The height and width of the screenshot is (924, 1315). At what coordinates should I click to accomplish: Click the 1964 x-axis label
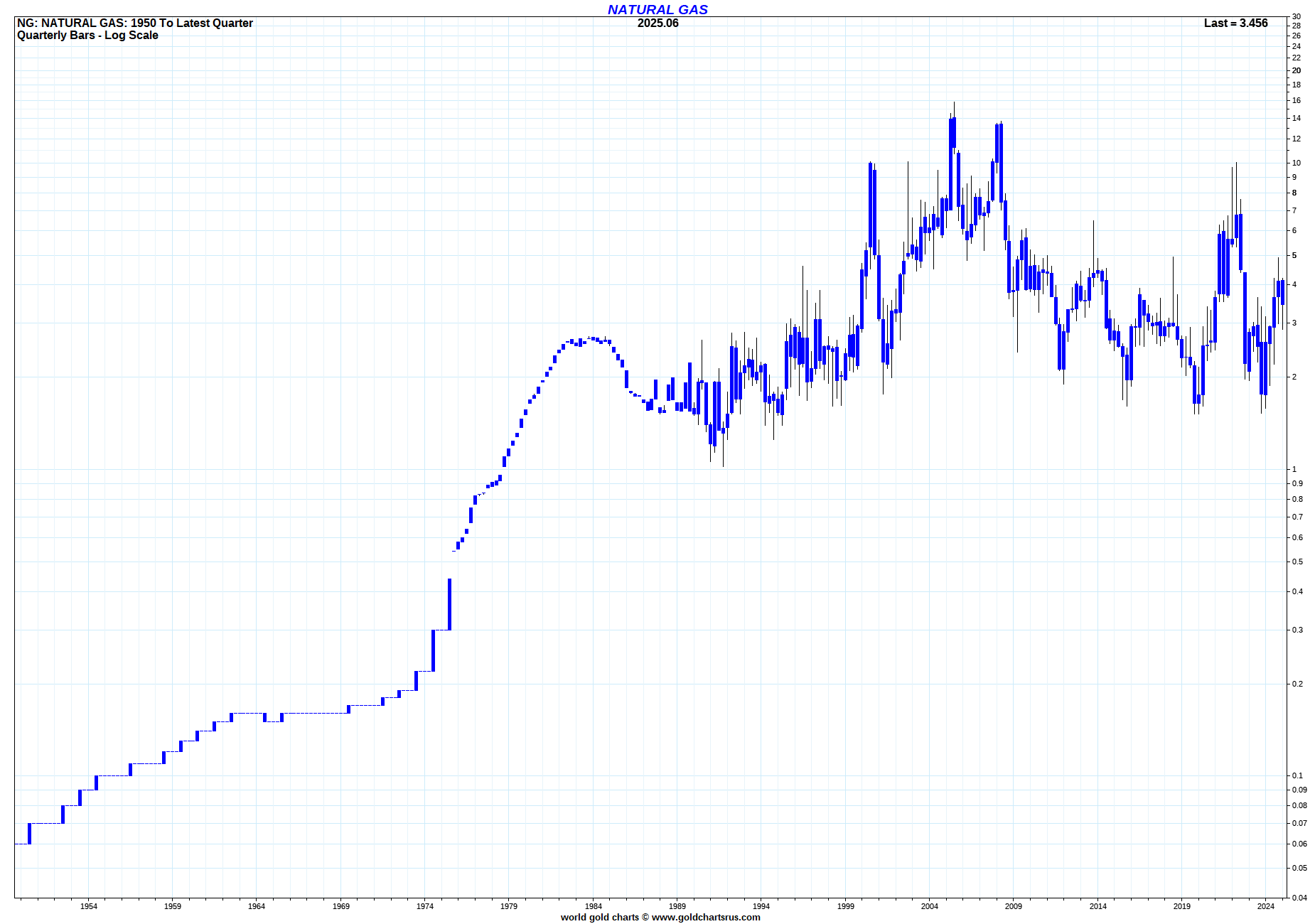pyautogui.click(x=257, y=906)
